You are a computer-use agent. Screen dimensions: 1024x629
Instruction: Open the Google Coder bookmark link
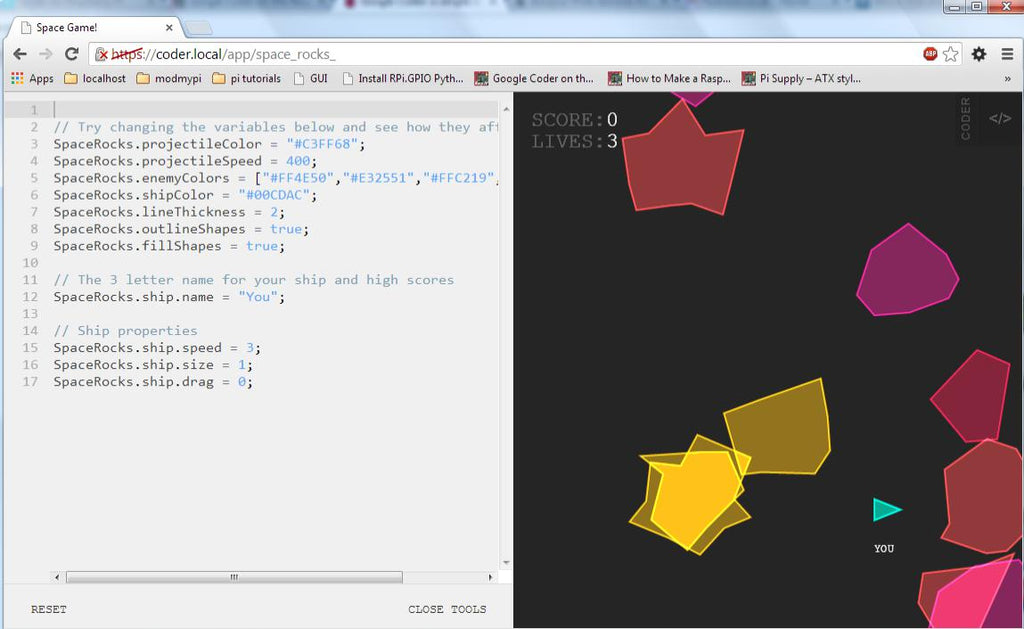point(534,78)
